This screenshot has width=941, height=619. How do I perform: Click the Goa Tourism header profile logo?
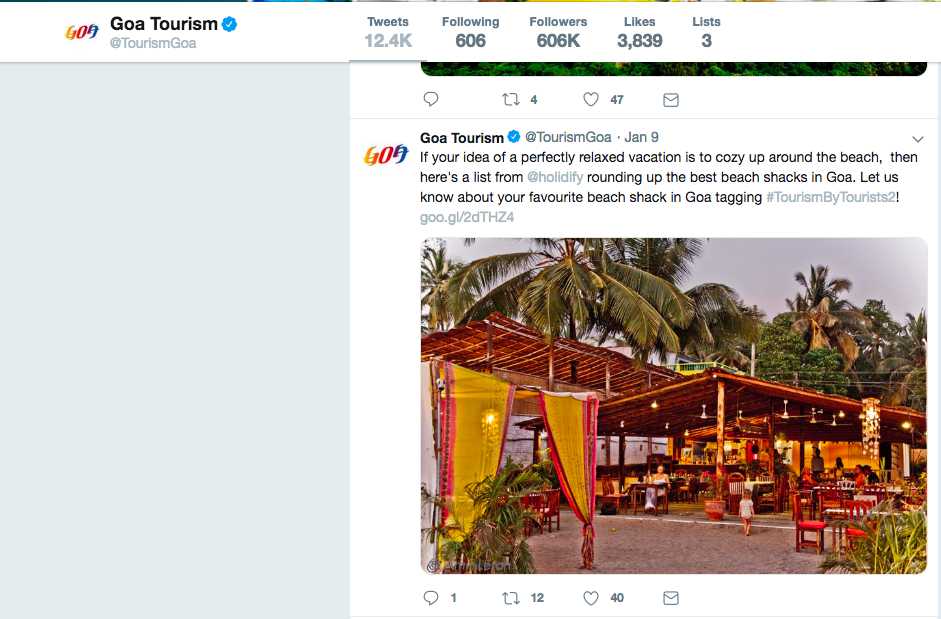point(82,32)
